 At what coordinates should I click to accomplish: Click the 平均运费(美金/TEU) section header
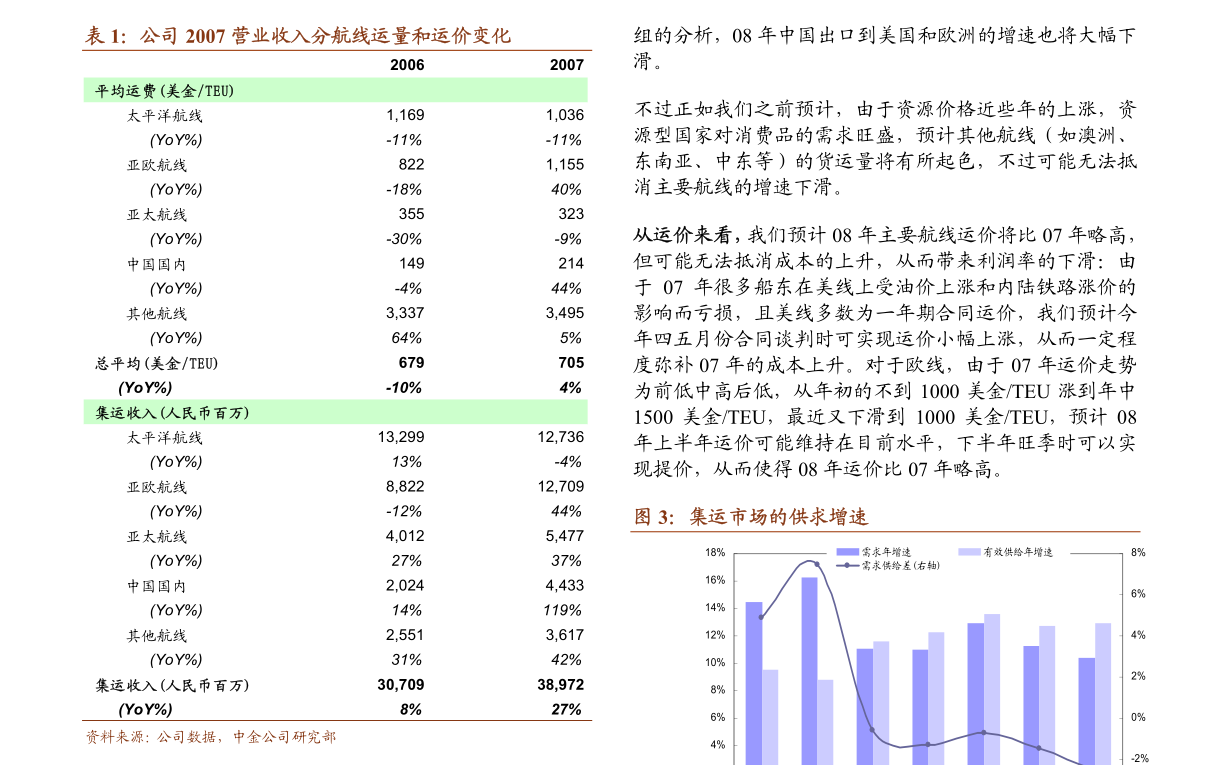[x=165, y=91]
